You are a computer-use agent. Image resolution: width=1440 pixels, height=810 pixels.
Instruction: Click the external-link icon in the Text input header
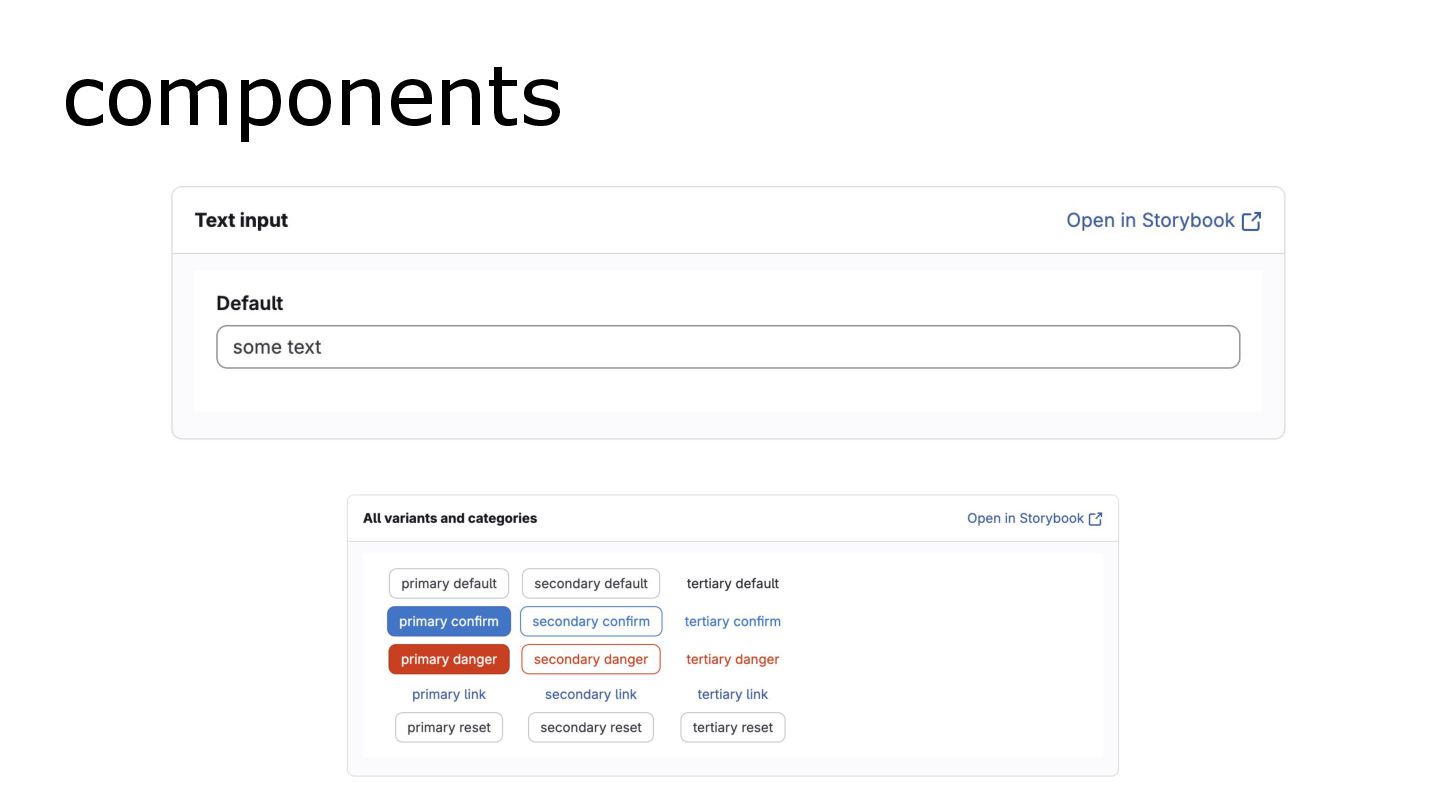coord(1251,221)
